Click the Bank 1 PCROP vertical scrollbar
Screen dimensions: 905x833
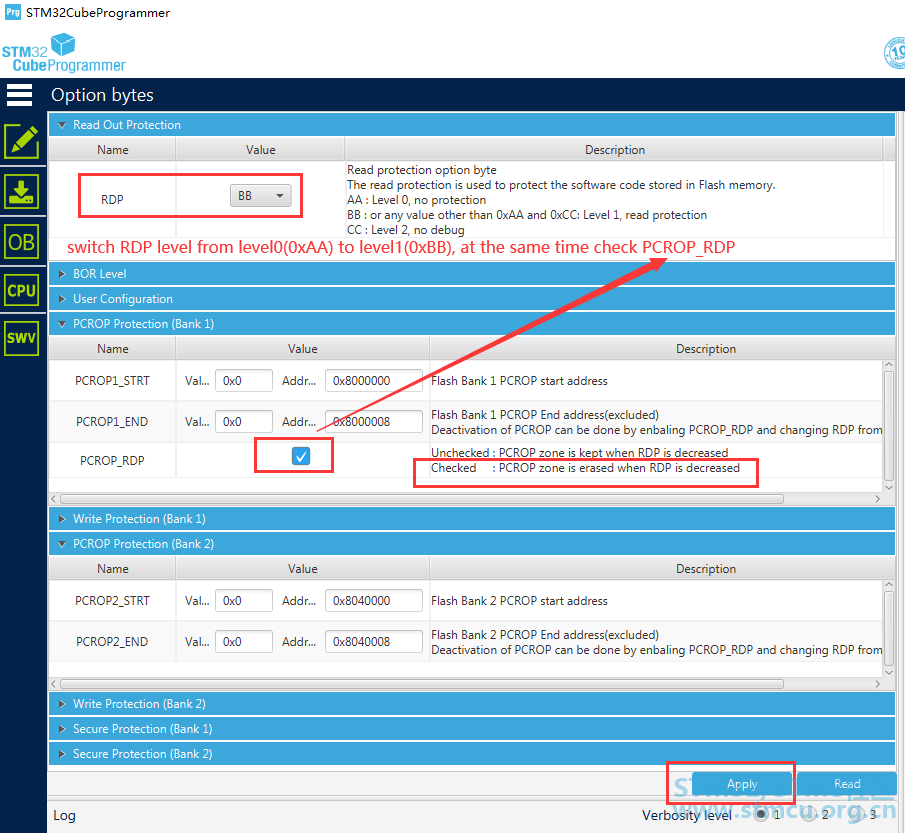tap(889, 425)
